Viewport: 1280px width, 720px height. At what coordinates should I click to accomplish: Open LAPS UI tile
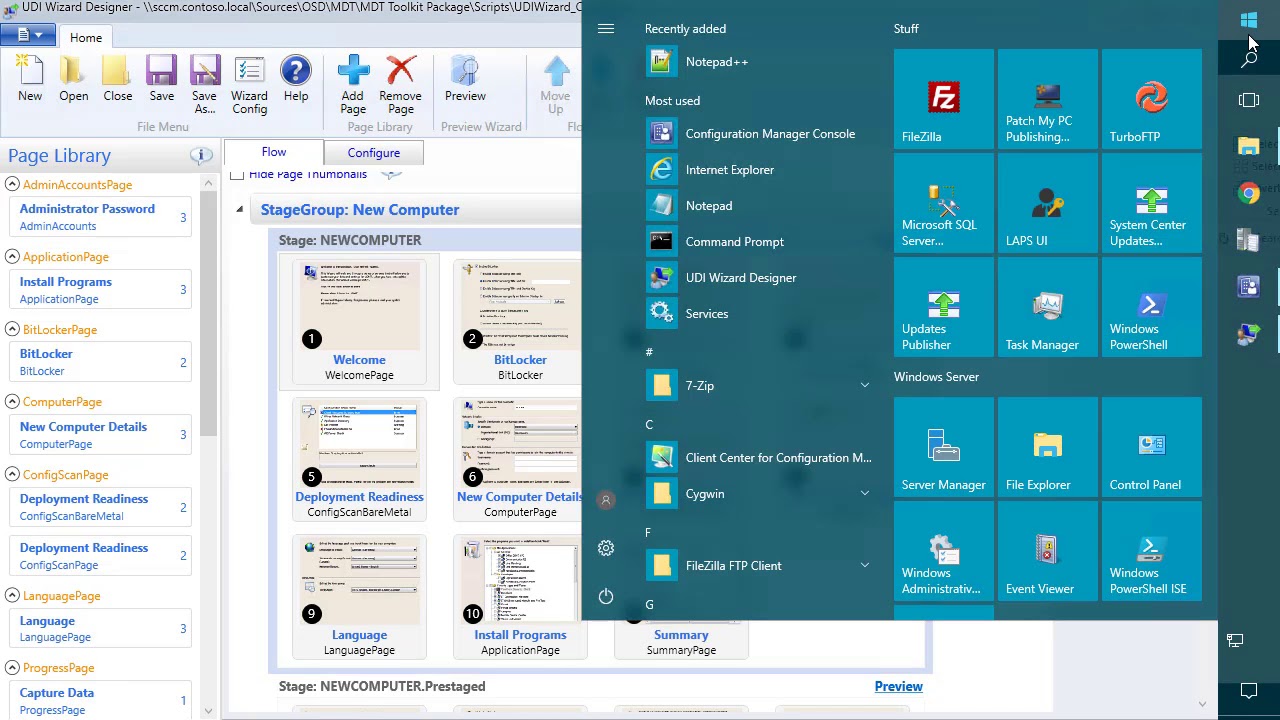click(1048, 204)
